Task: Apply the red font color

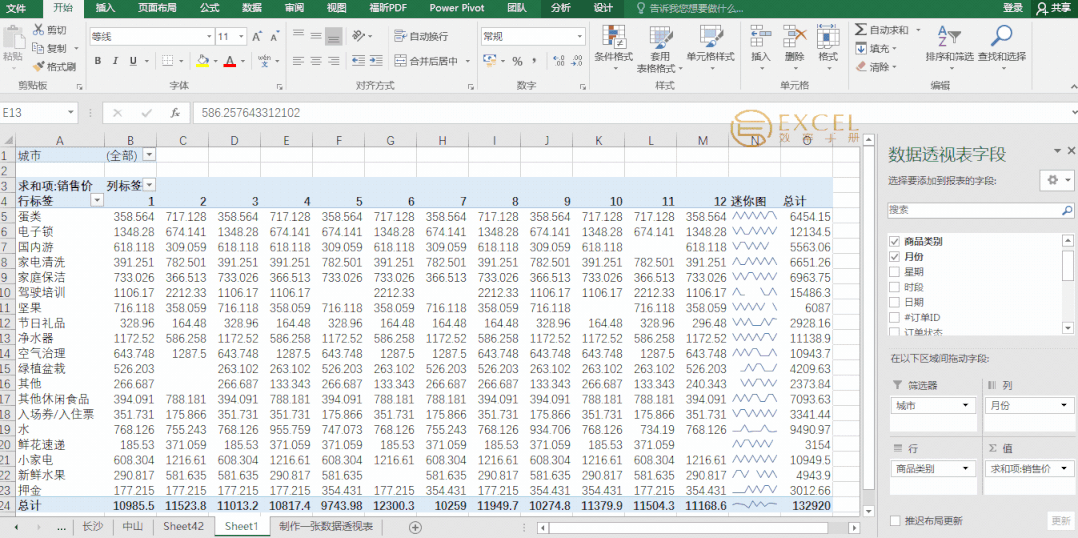Action: coord(230,61)
